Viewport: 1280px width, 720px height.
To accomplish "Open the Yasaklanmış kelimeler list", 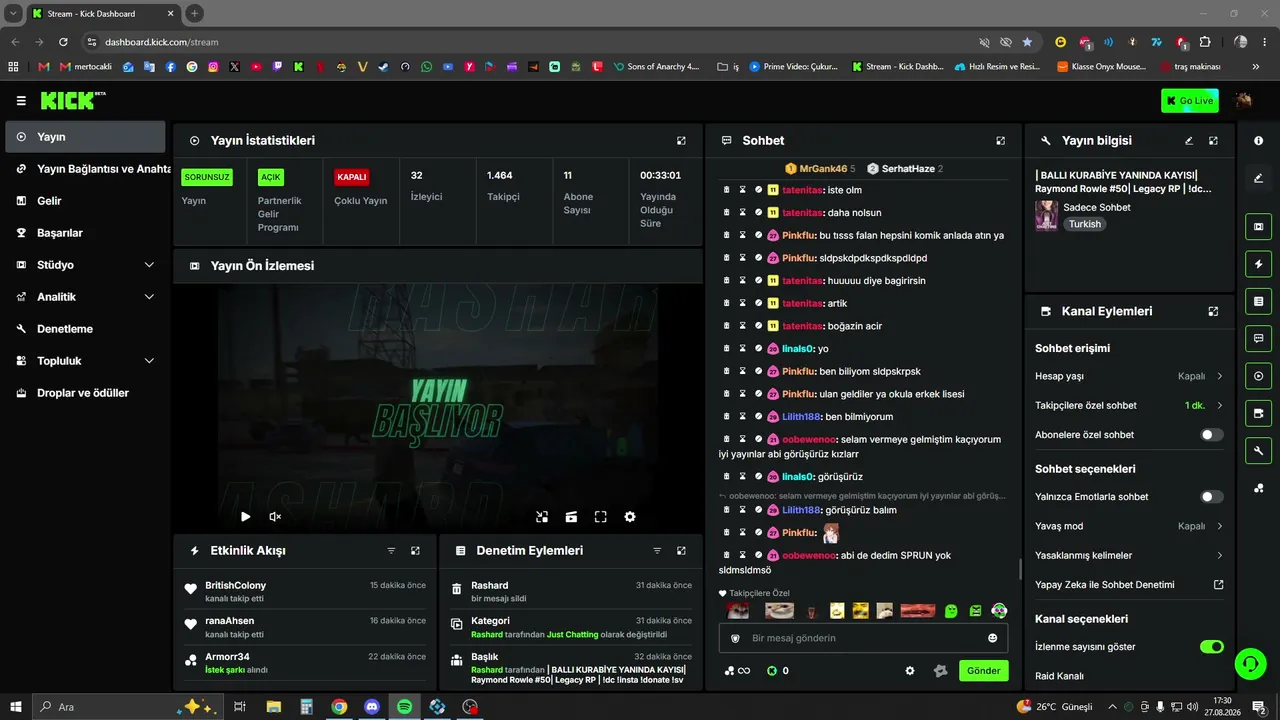I will point(1129,555).
